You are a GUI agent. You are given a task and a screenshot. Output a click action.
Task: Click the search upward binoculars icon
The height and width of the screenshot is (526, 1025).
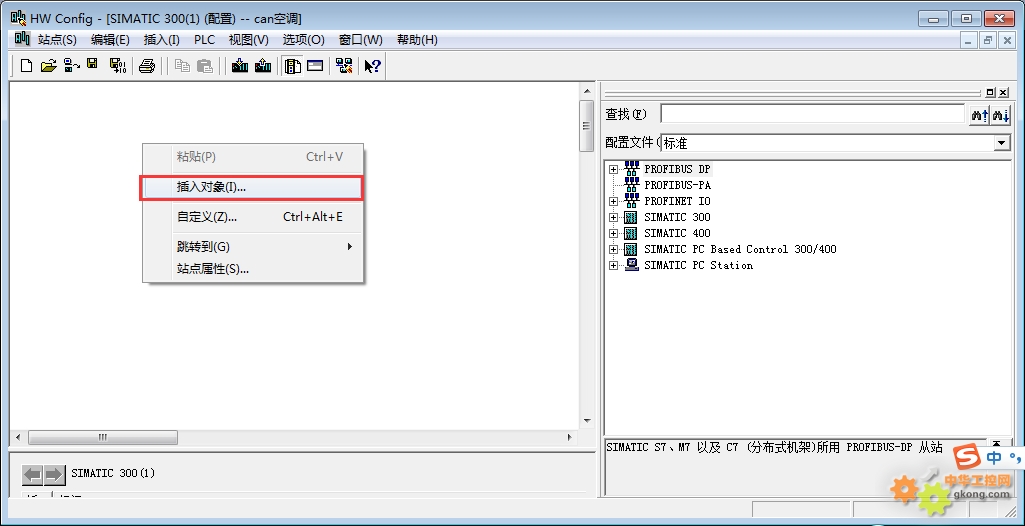[979, 116]
